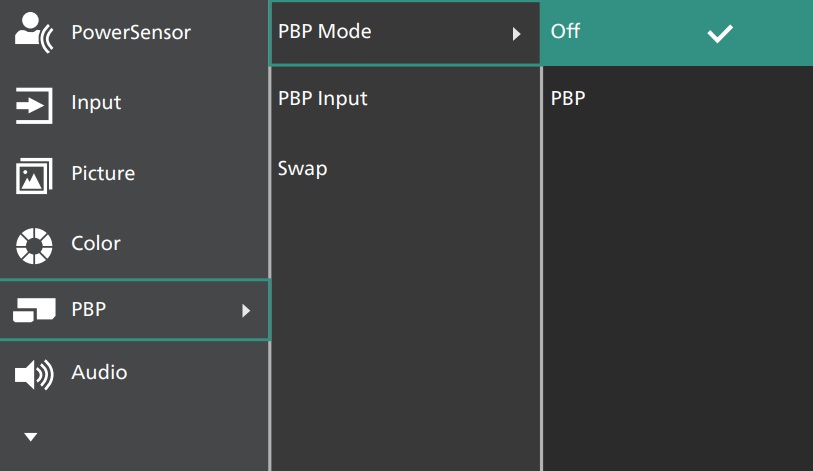Click the PowerSensor person icon

34,32
